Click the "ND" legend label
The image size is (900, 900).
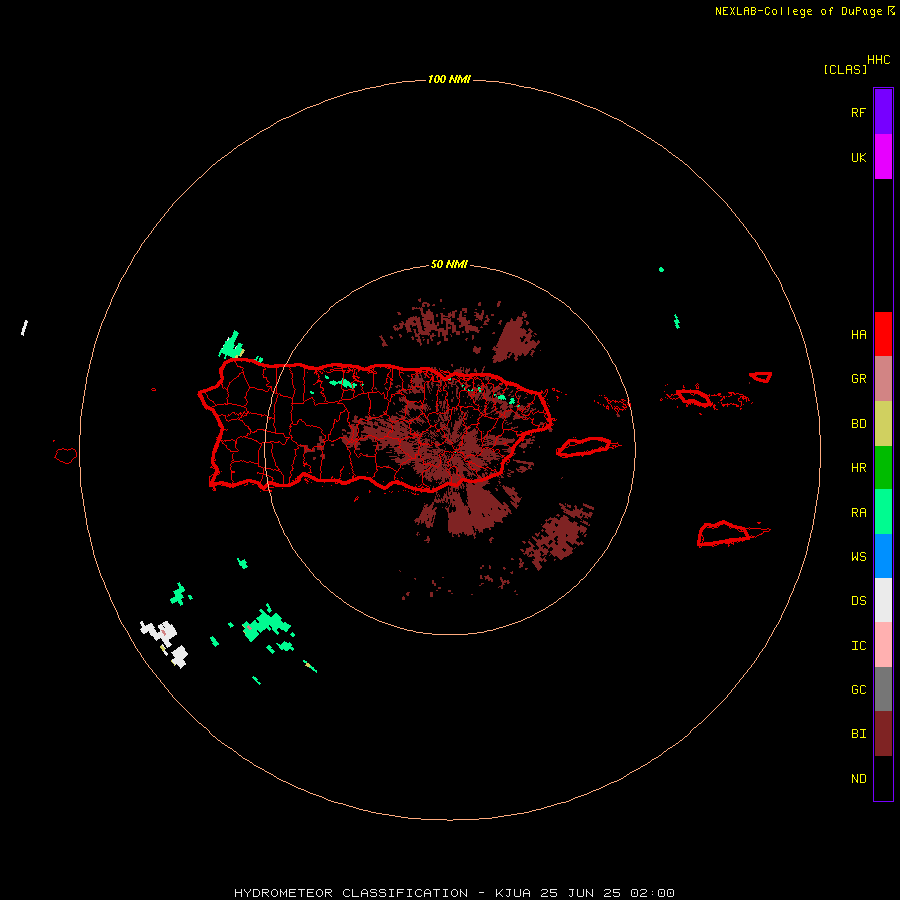858,779
